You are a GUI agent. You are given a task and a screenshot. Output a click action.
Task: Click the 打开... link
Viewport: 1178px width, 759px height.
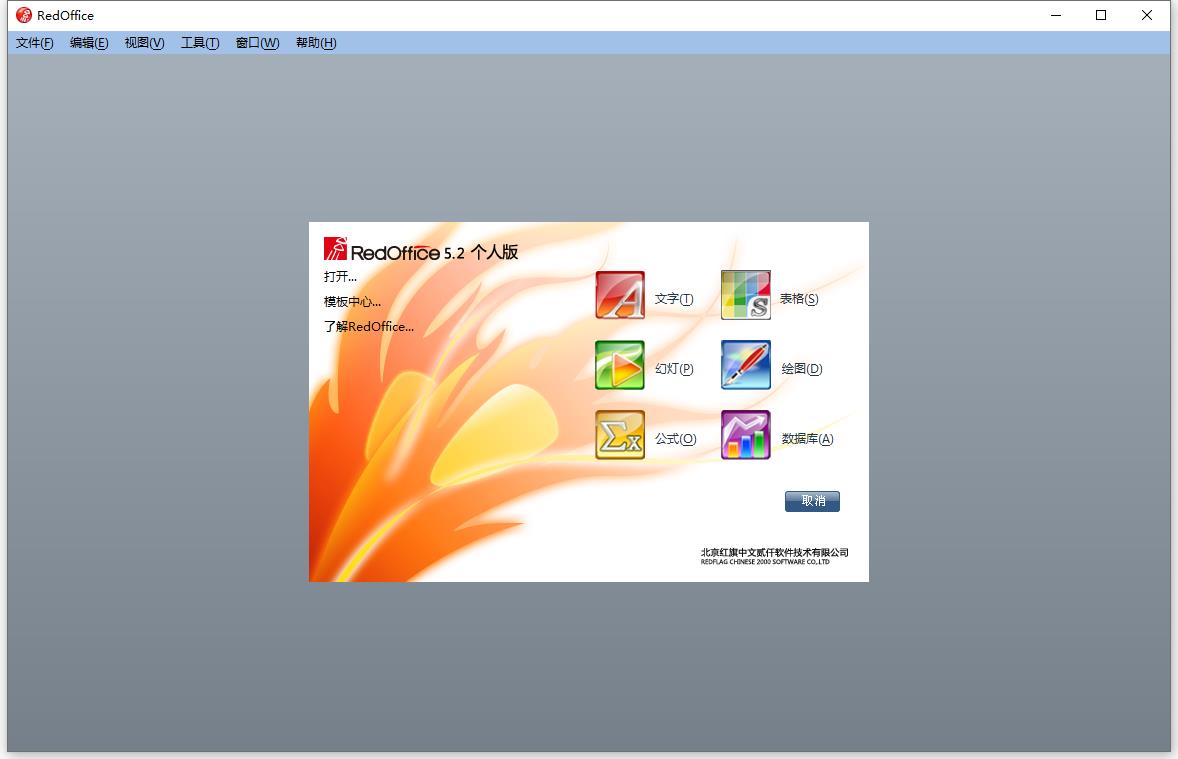pos(340,277)
